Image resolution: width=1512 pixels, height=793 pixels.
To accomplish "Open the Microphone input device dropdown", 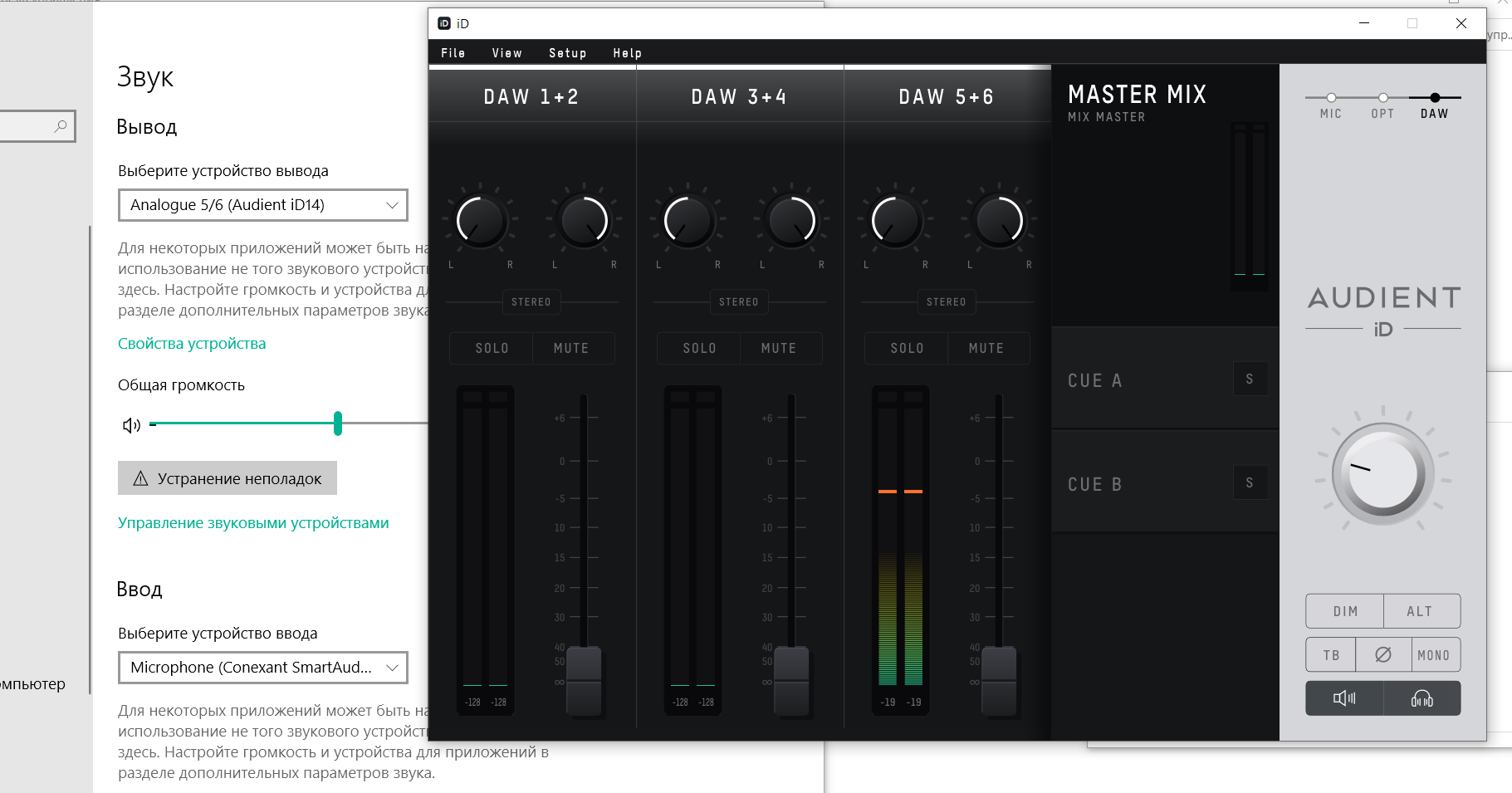I will [x=263, y=668].
